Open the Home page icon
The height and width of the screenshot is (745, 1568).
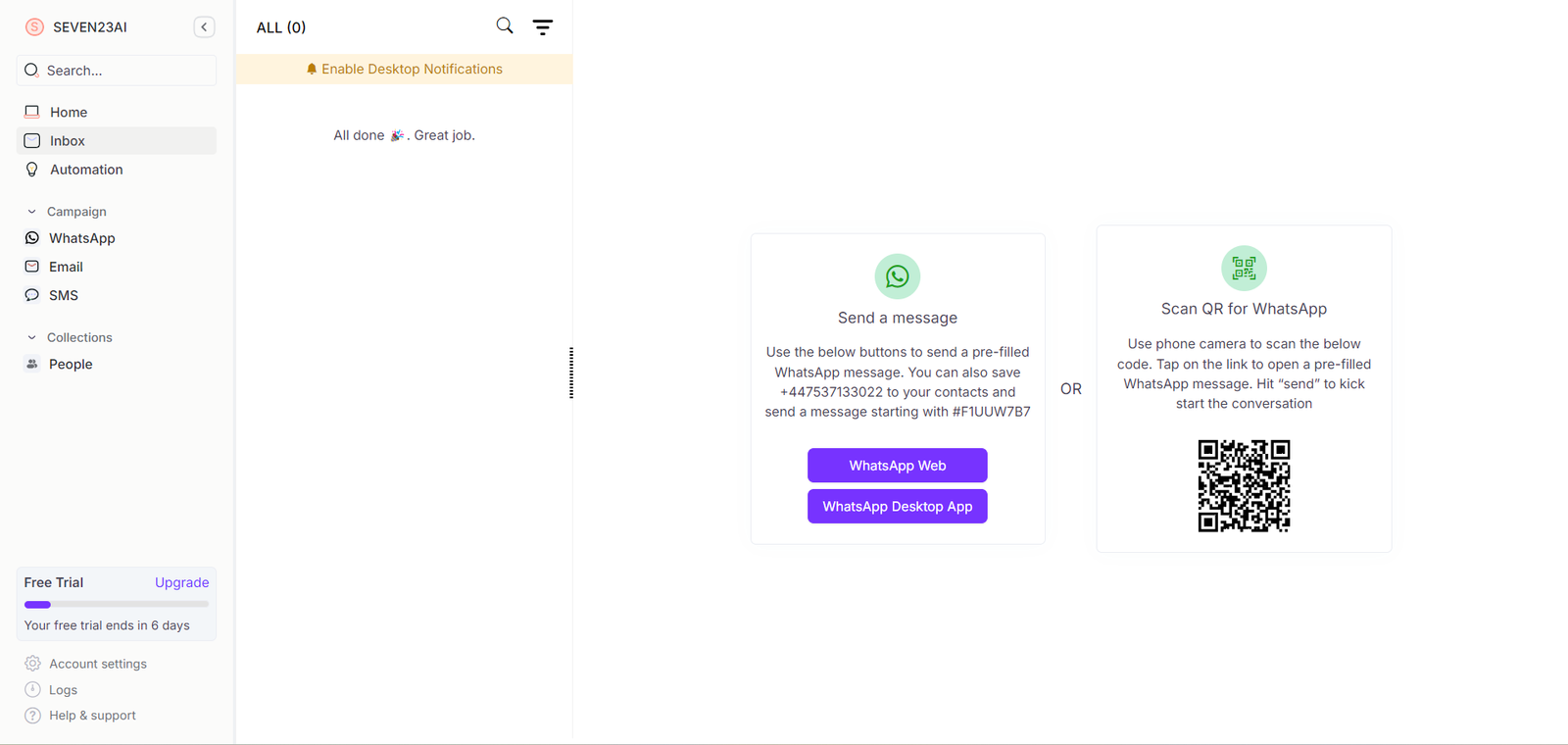click(32, 112)
